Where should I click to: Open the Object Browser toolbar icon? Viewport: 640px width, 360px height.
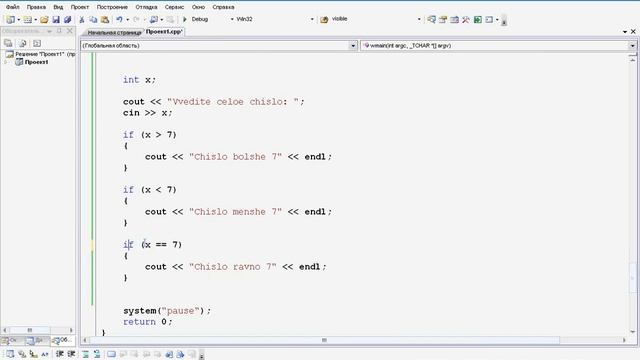(454, 19)
